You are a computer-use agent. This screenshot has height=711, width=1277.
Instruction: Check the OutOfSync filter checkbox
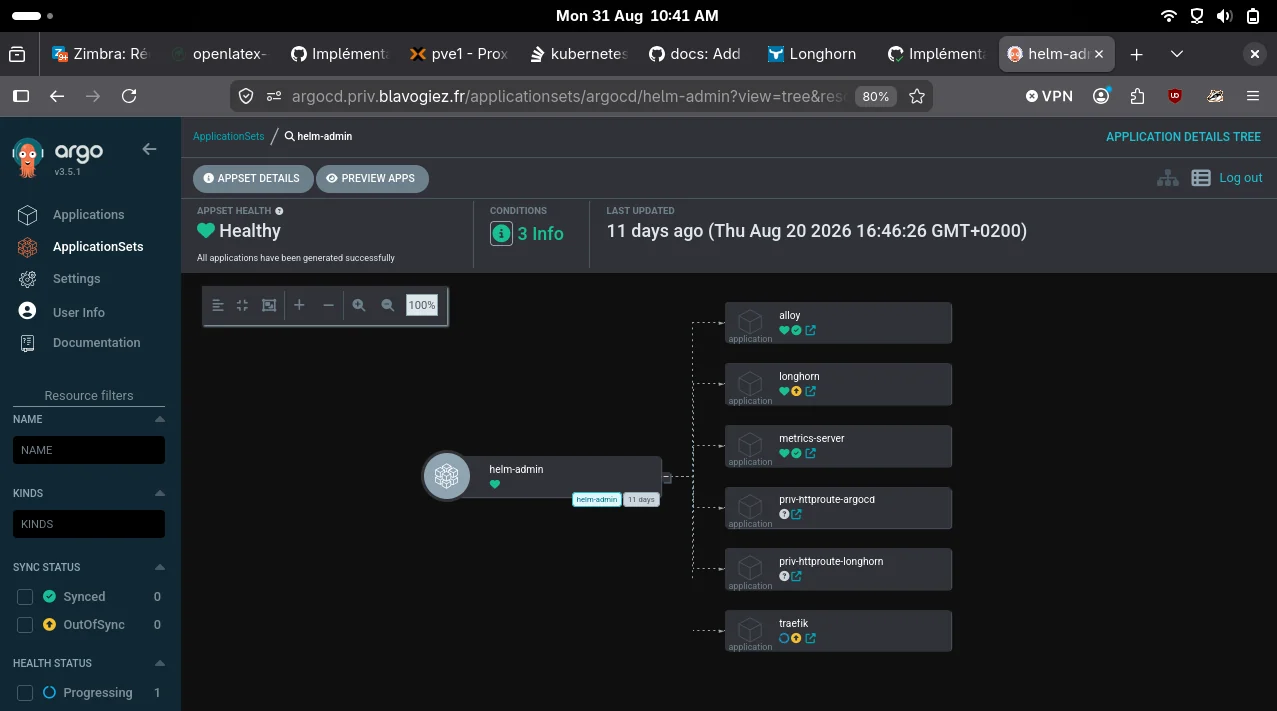point(25,625)
